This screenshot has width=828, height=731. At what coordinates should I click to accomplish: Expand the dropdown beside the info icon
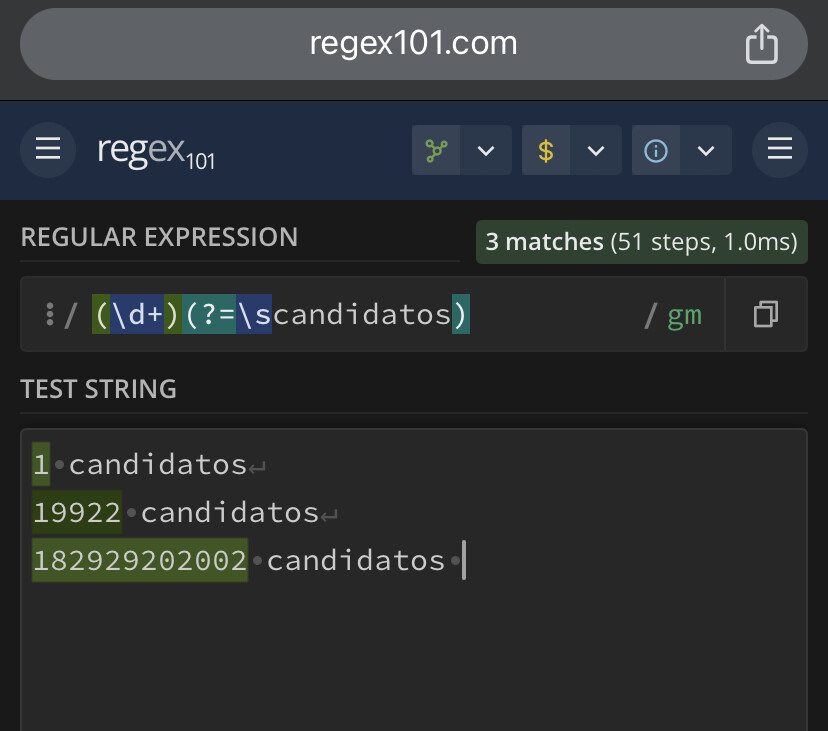click(x=706, y=151)
